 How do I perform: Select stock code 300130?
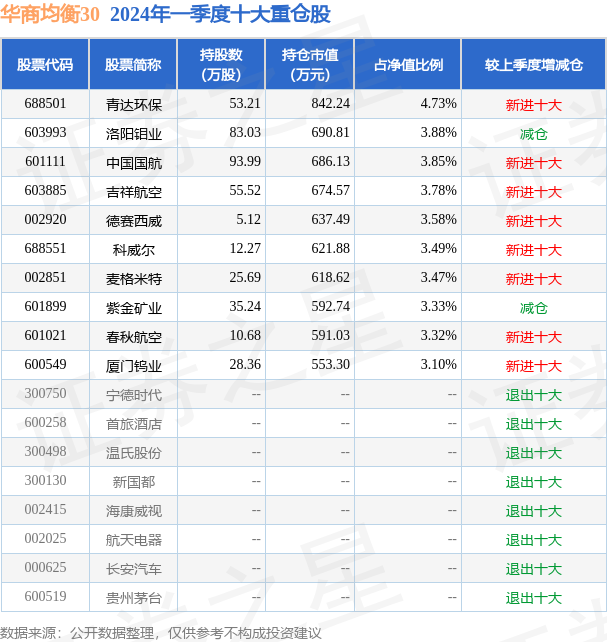point(45,482)
